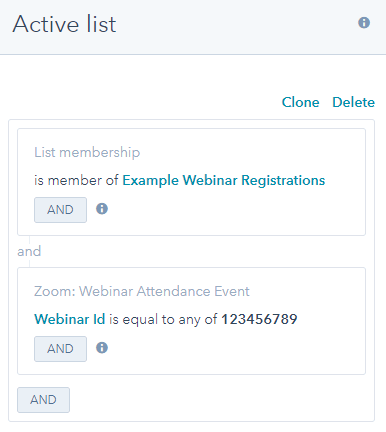The height and width of the screenshot is (432, 386).
Task: Click the Zoom: Webinar Attendance Event title
Action: [142, 291]
